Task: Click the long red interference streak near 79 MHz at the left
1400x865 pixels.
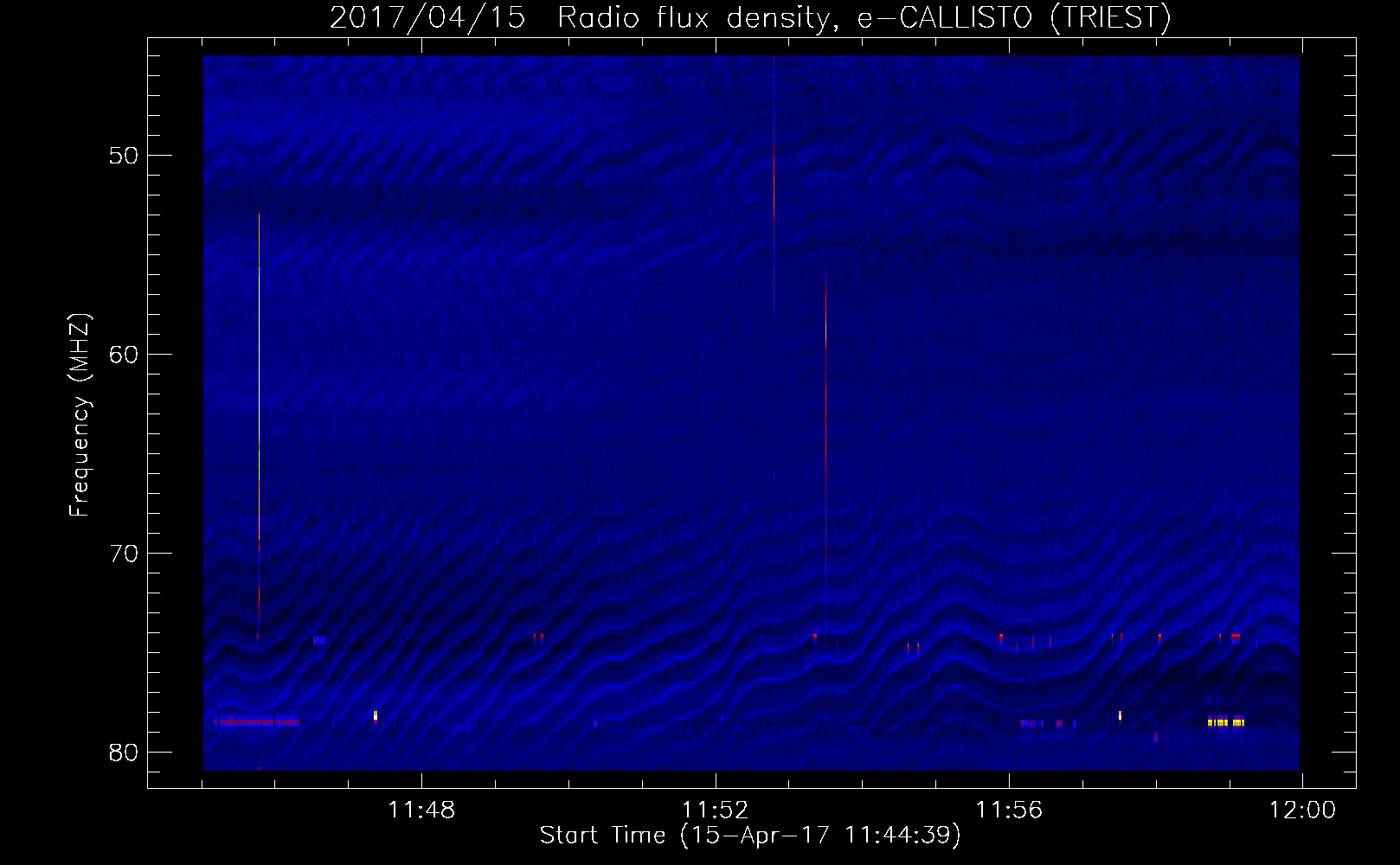Action: [257, 721]
